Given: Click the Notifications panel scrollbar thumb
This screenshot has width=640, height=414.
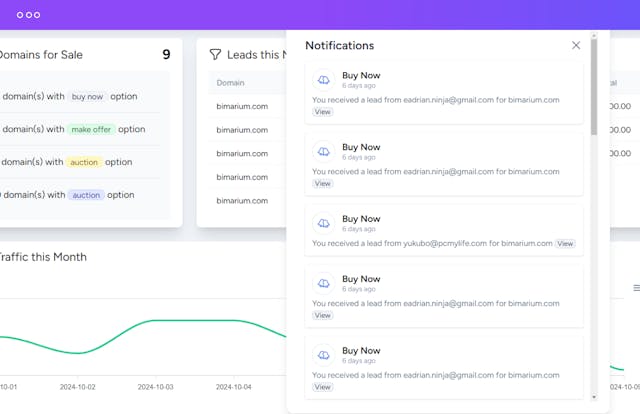Looking at the screenshot, I should (x=595, y=85).
